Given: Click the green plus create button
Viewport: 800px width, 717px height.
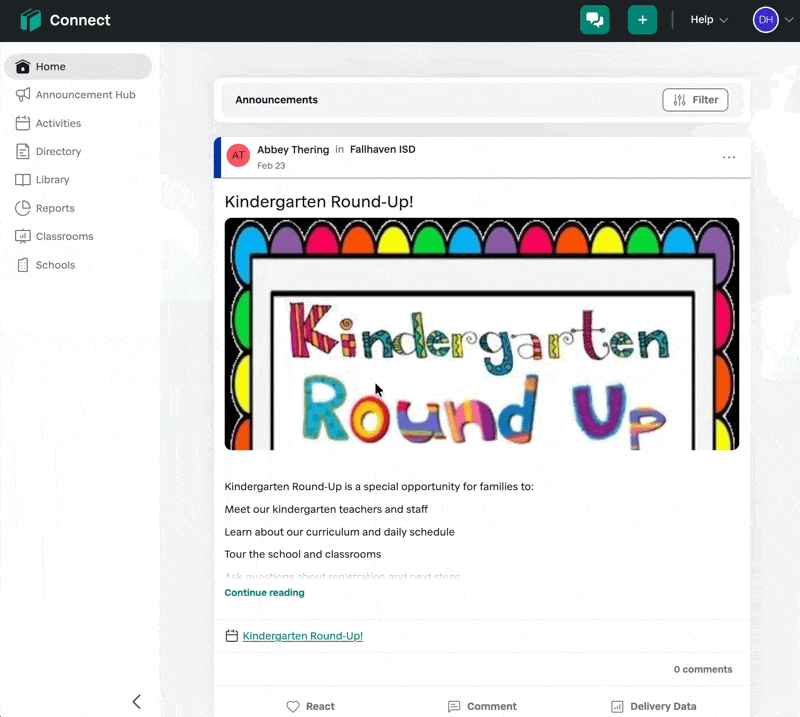Looking at the screenshot, I should pos(642,20).
